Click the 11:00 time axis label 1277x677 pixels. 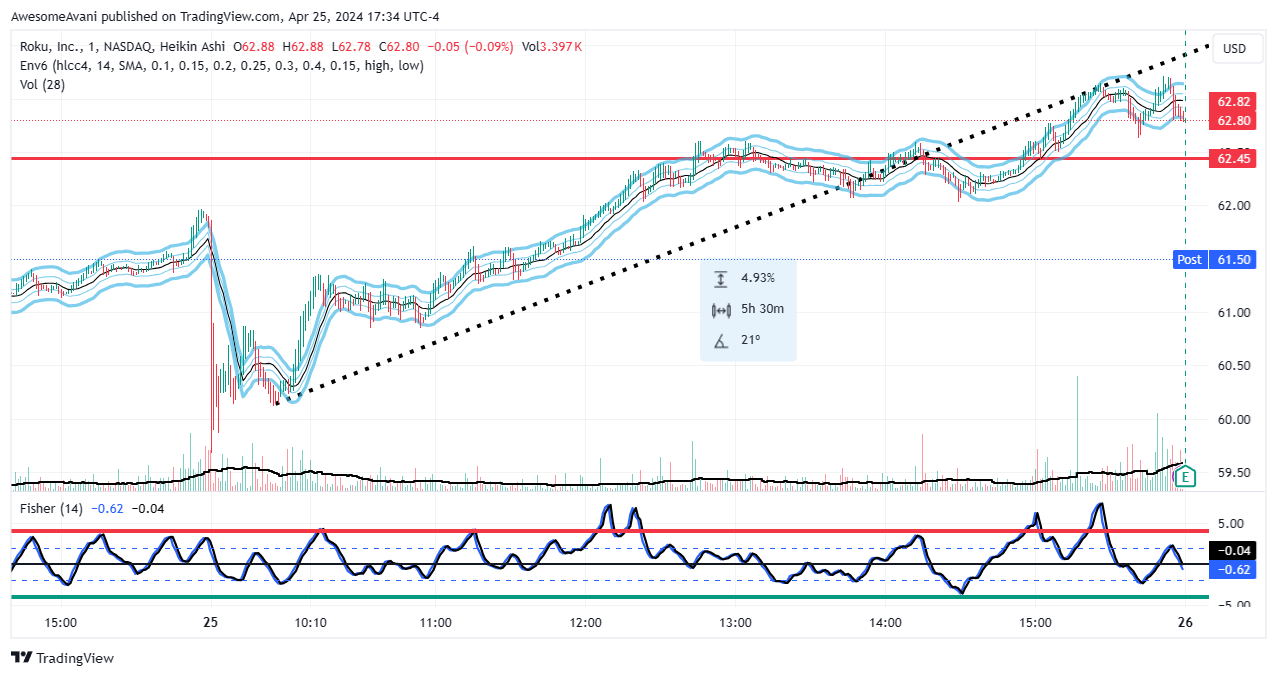tap(436, 622)
